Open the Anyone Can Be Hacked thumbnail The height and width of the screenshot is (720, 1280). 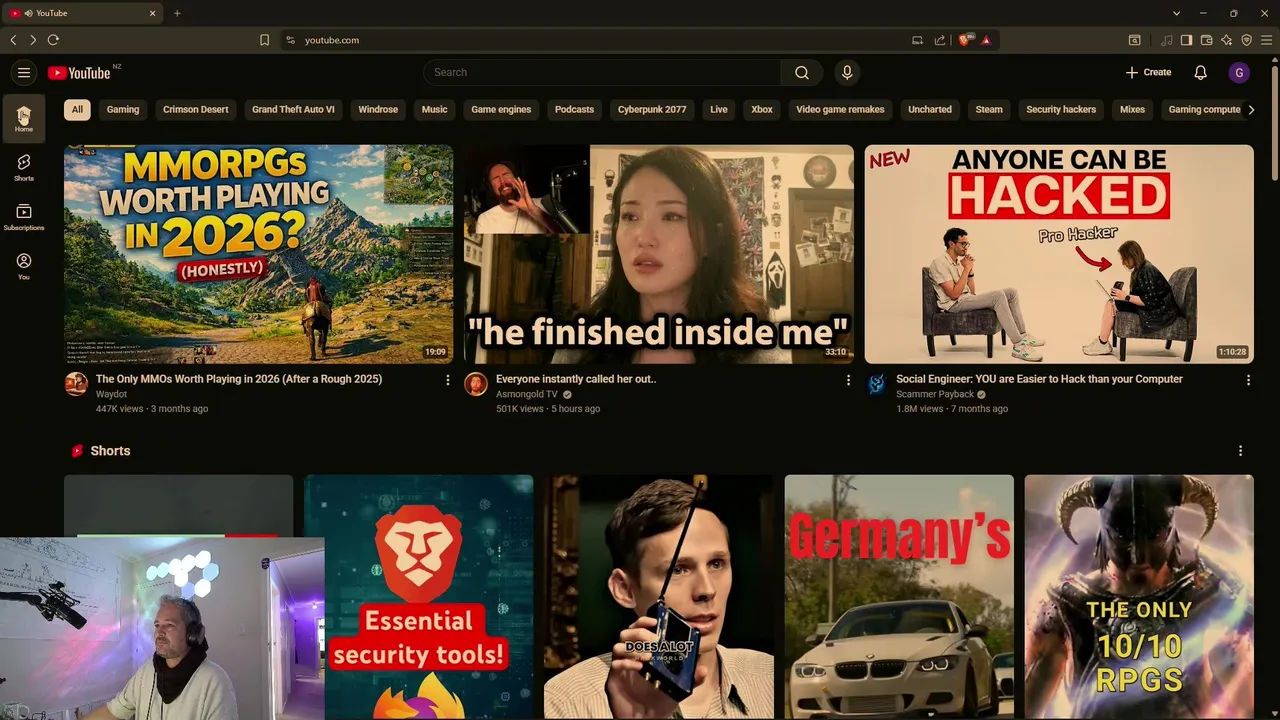pos(1059,254)
